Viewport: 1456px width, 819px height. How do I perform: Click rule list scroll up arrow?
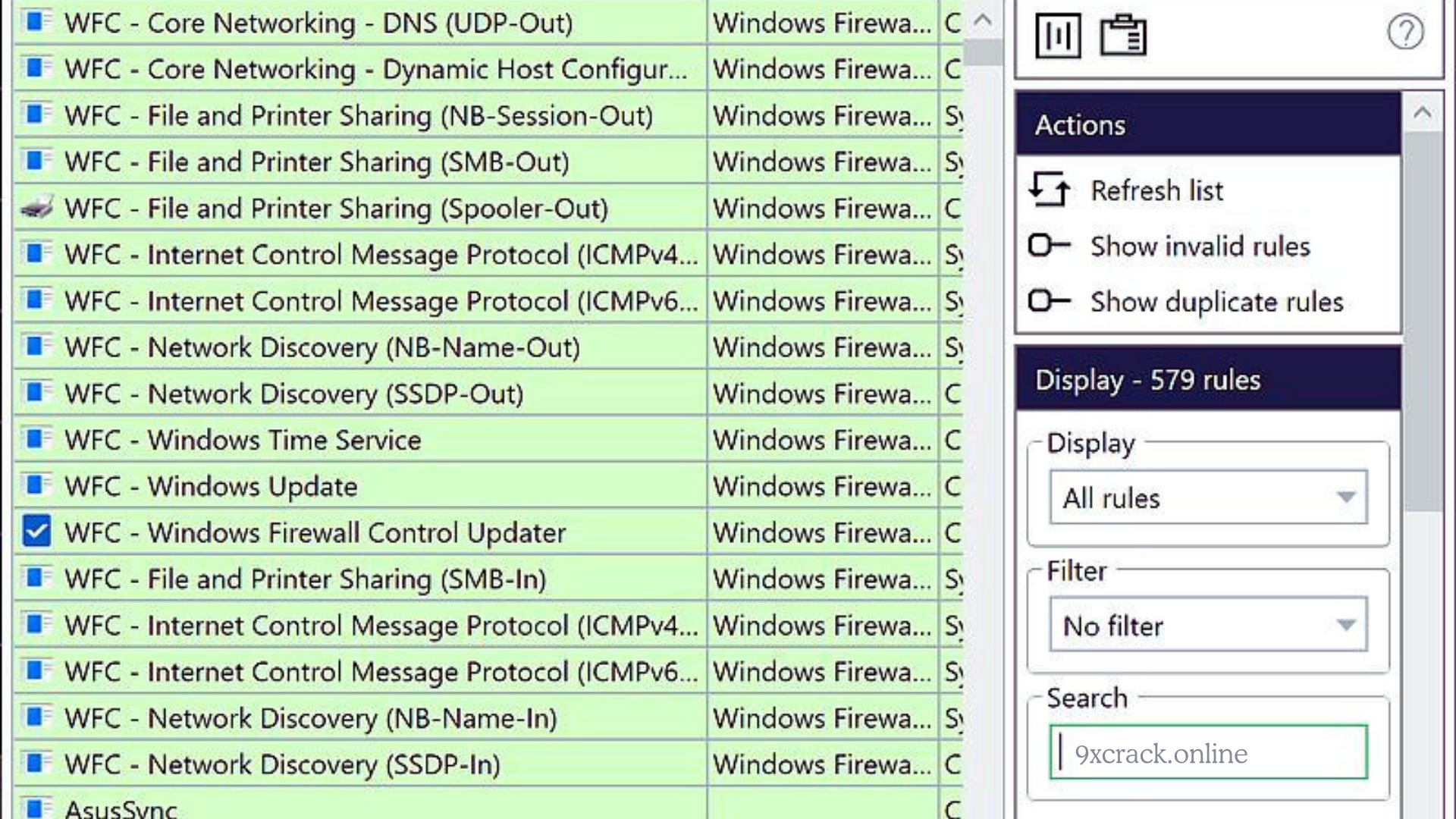click(x=983, y=20)
